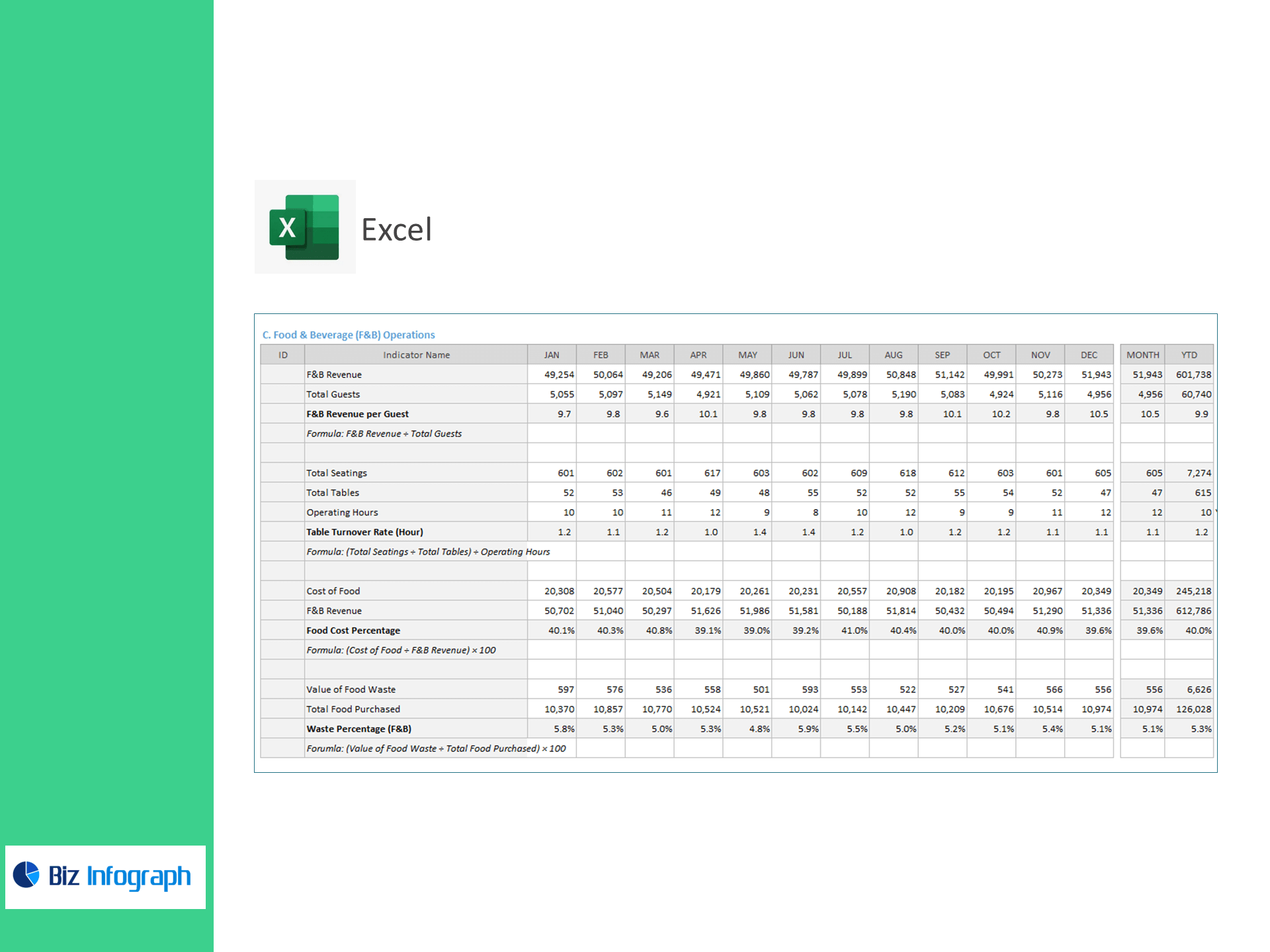This screenshot has height=952, width=1270.
Task: Click the Excel title text
Action: click(x=396, y=230)
